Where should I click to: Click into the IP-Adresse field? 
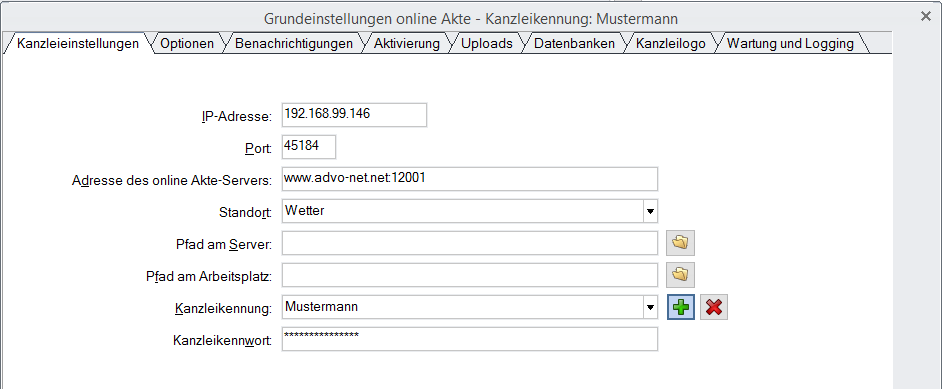354,115
